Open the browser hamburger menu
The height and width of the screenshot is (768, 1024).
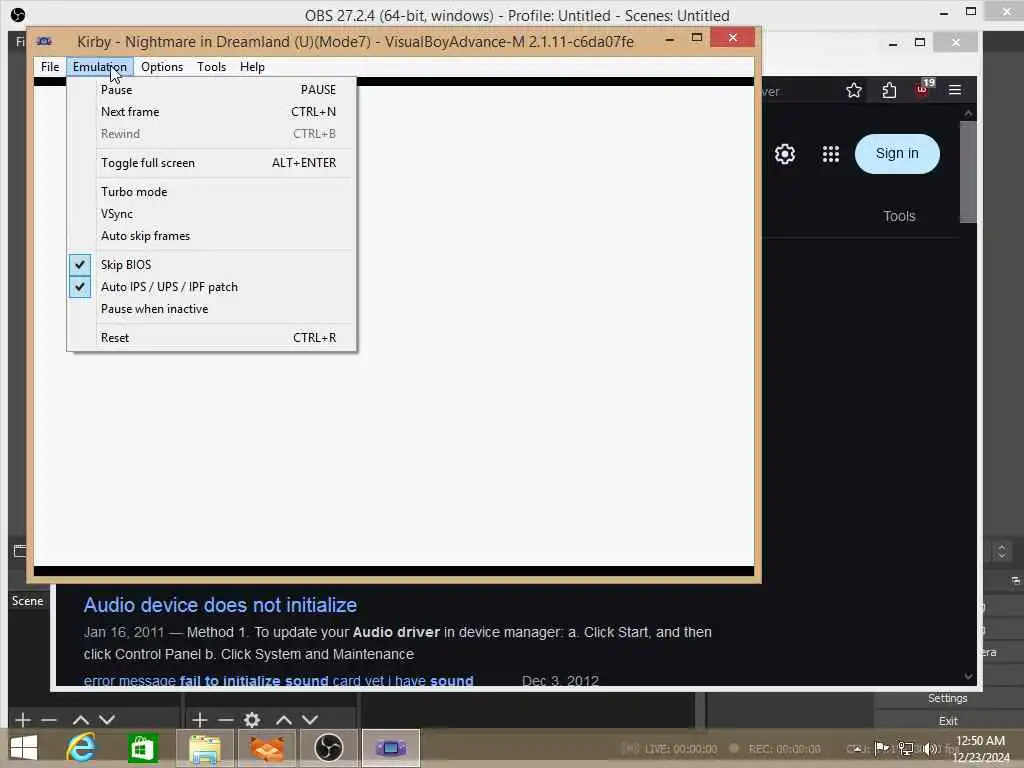955,89
